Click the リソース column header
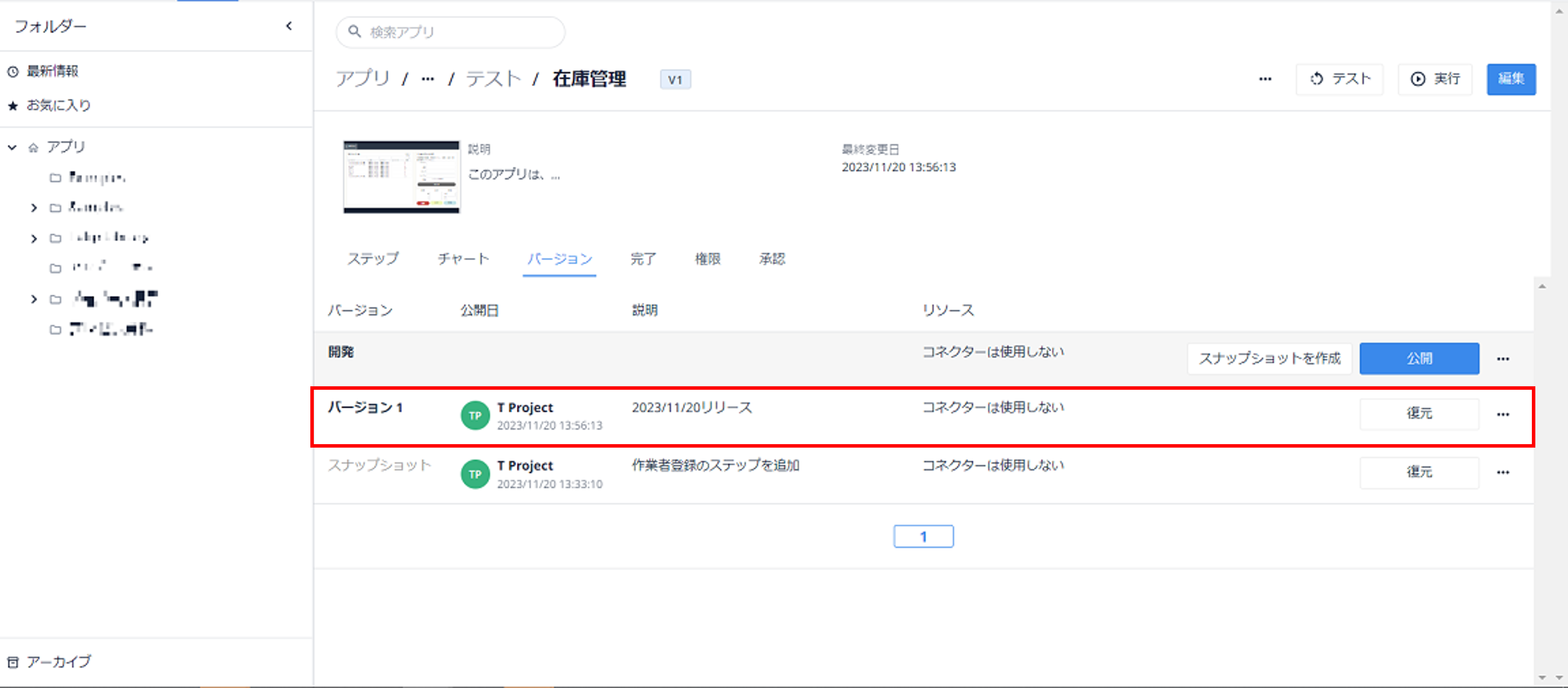This screenshot has height=688, width=1568. pyautogui.click(x=948, y=310)
